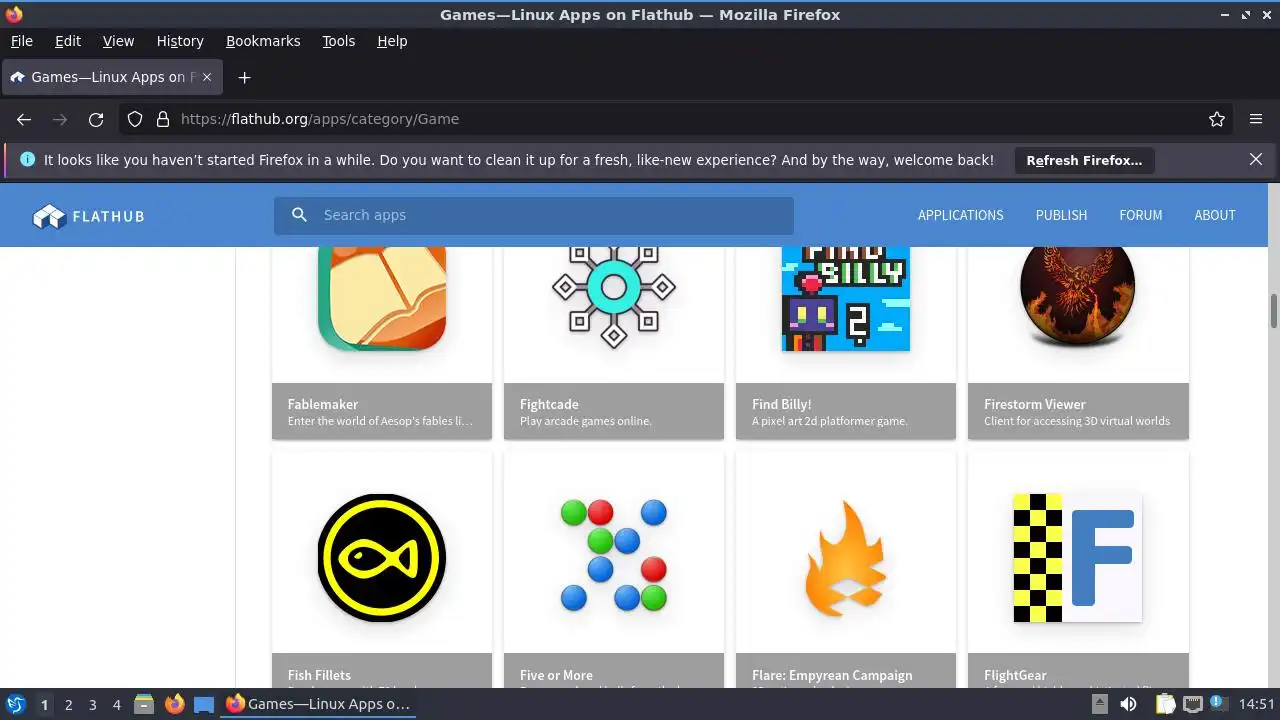Open the system start menu icon

pyautogui.click(x=15, y=704)
